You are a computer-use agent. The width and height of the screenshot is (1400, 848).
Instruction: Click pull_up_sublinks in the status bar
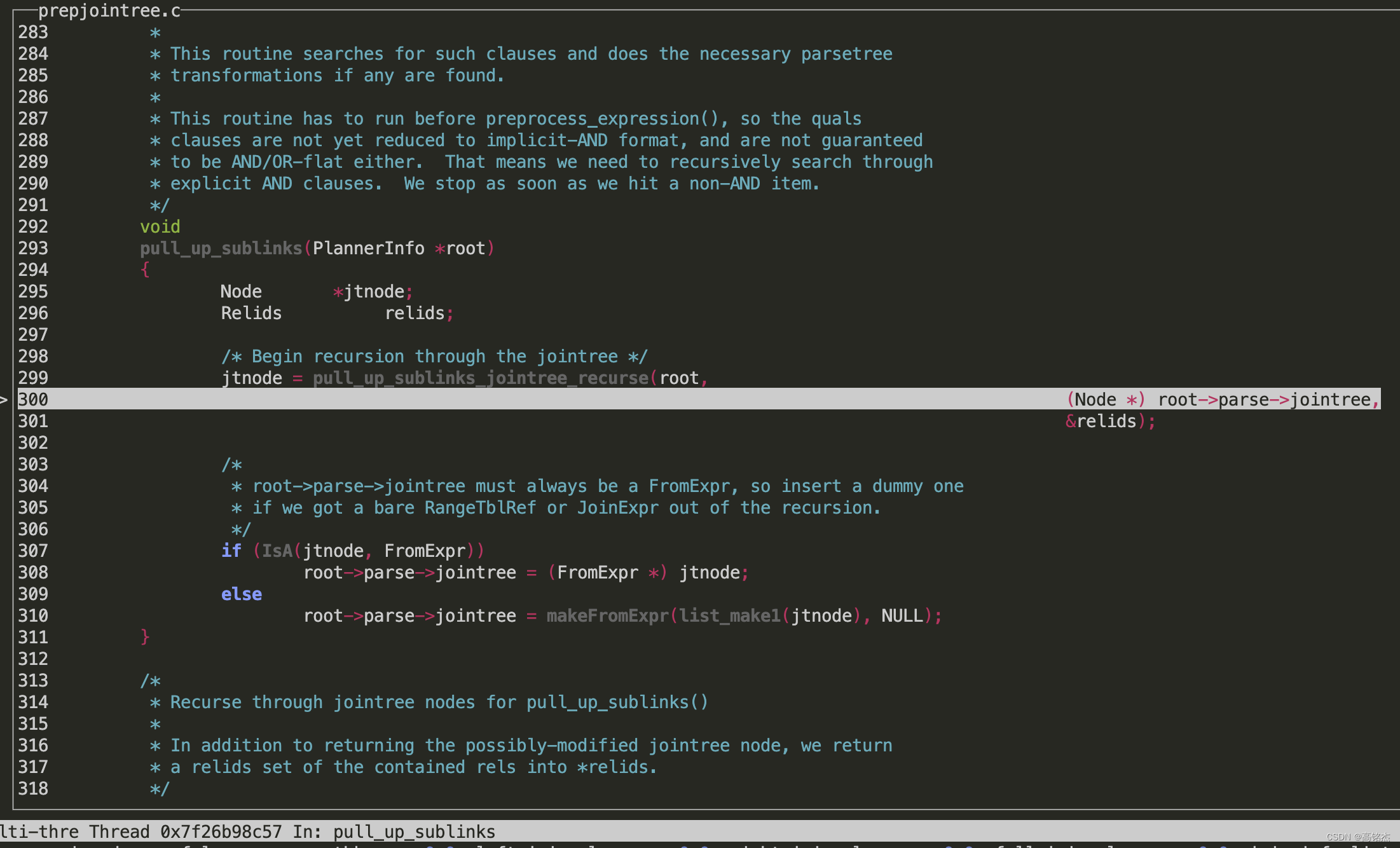click(x=414, y=831)
